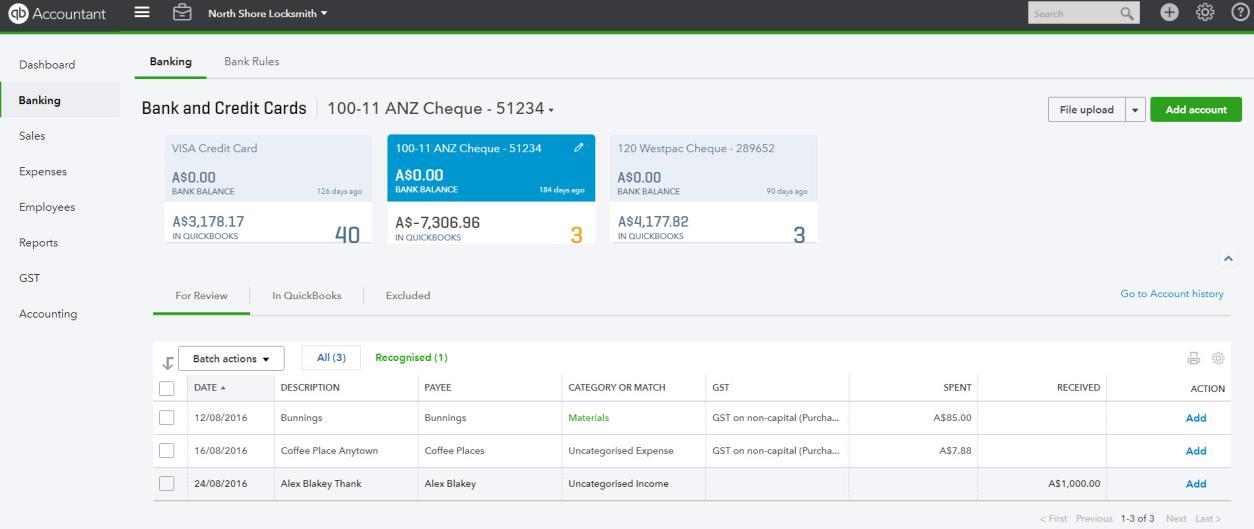The width and height of the screenshot is (1254, 529).
Task: Click the A$7.88 spent amount
Action: coord(955,451)
